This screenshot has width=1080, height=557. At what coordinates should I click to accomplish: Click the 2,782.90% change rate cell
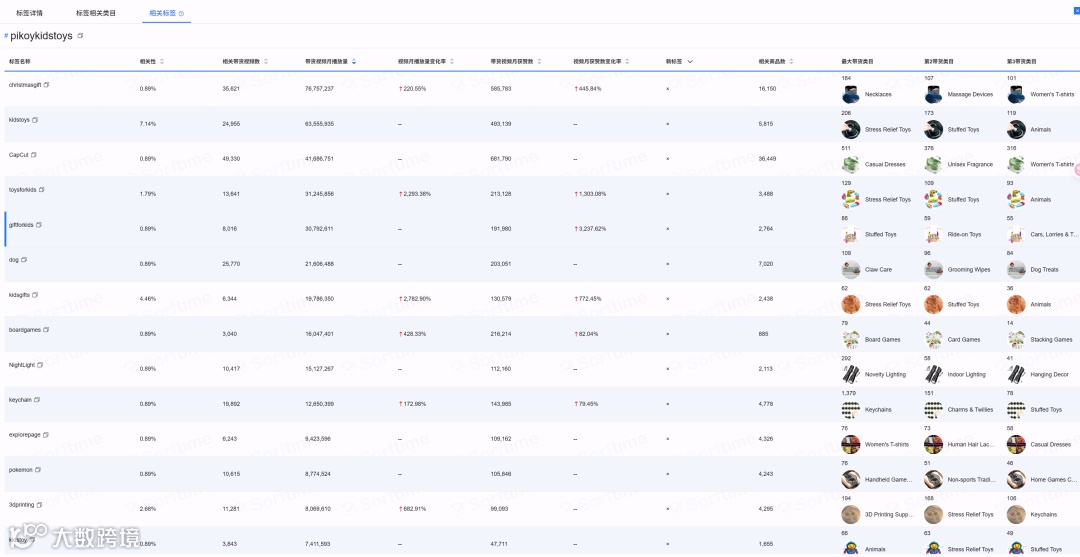(x=415, y=299)
